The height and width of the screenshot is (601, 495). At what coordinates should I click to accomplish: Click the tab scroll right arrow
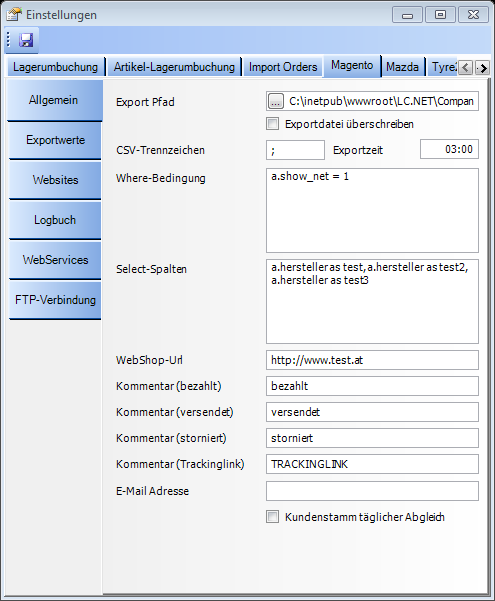click(482, 68)
